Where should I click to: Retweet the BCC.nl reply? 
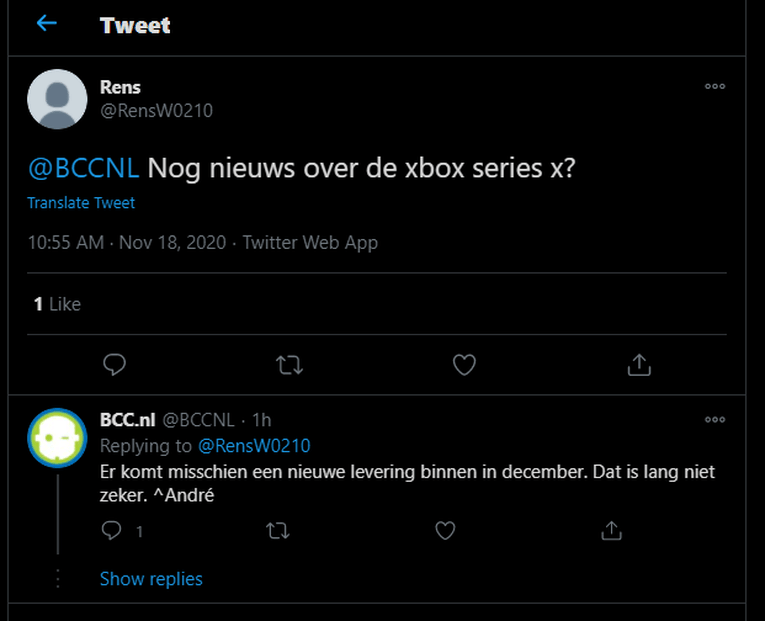(278, 531)
